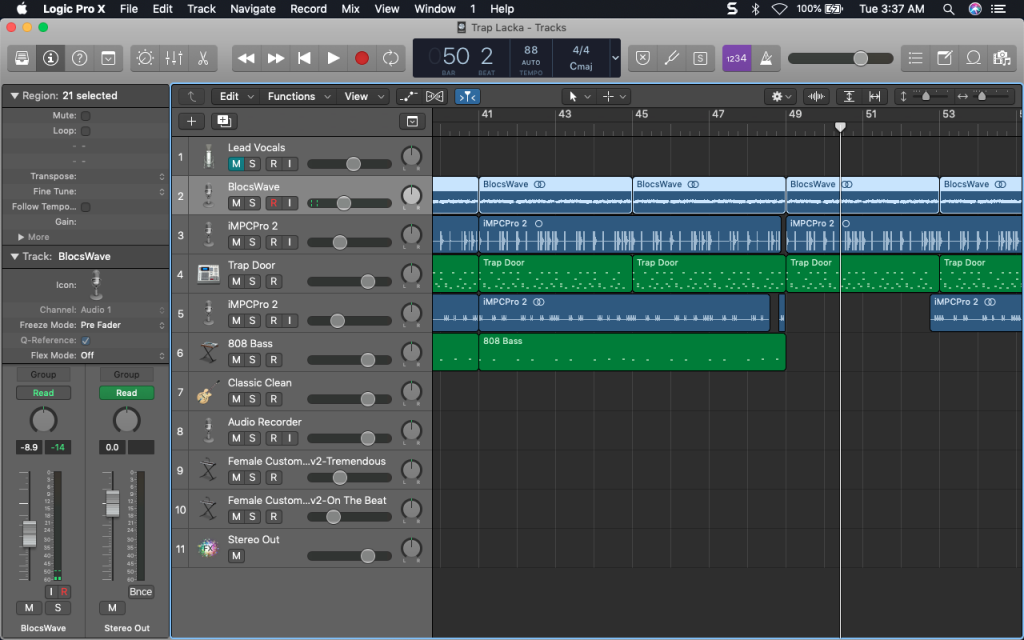
Task: Toggle horizontal auto zoom
Action: (x=874, y=97)
